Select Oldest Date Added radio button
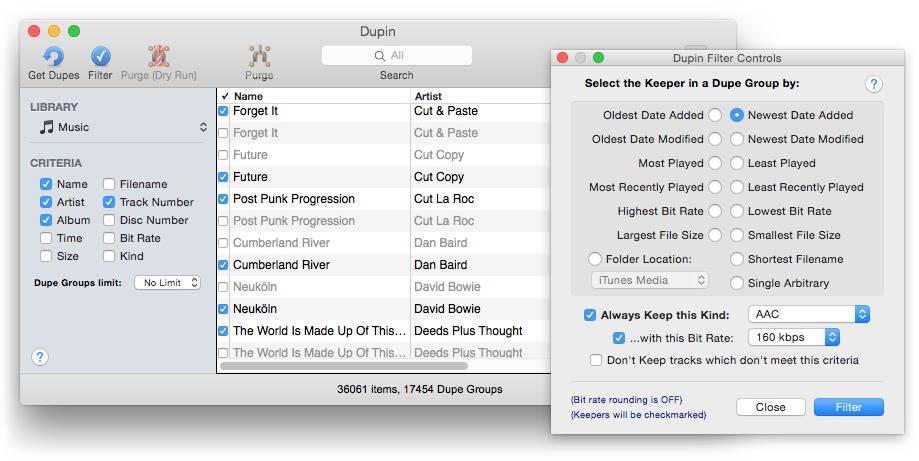 coord(715,115)
